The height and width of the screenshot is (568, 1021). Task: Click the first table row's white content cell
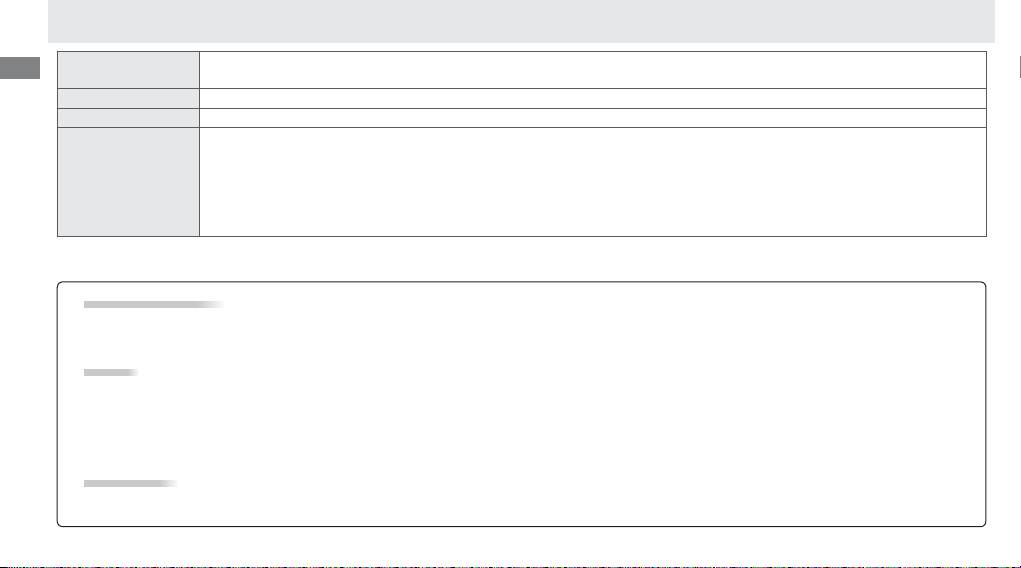593,70
